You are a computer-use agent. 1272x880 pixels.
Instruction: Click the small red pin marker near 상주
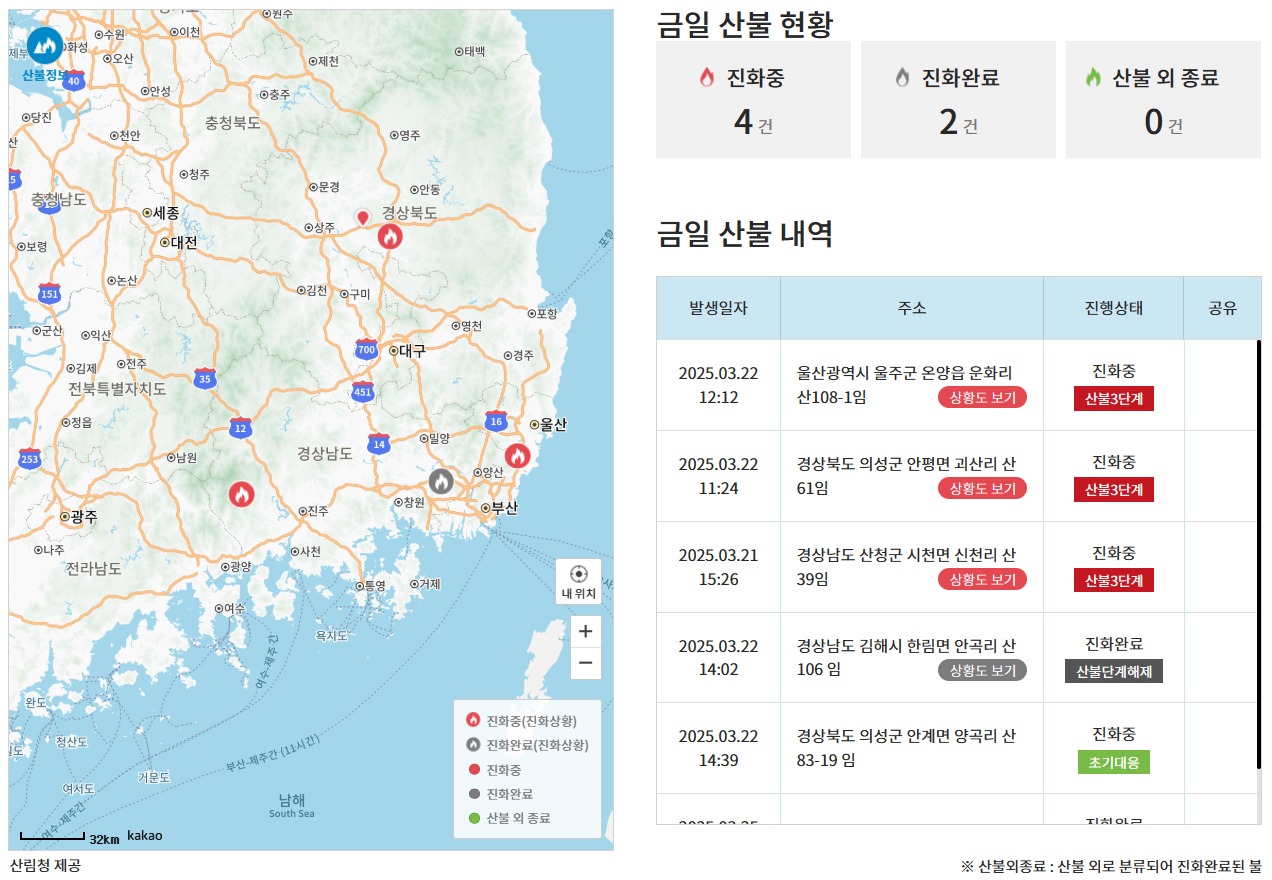tap(363, 217)
